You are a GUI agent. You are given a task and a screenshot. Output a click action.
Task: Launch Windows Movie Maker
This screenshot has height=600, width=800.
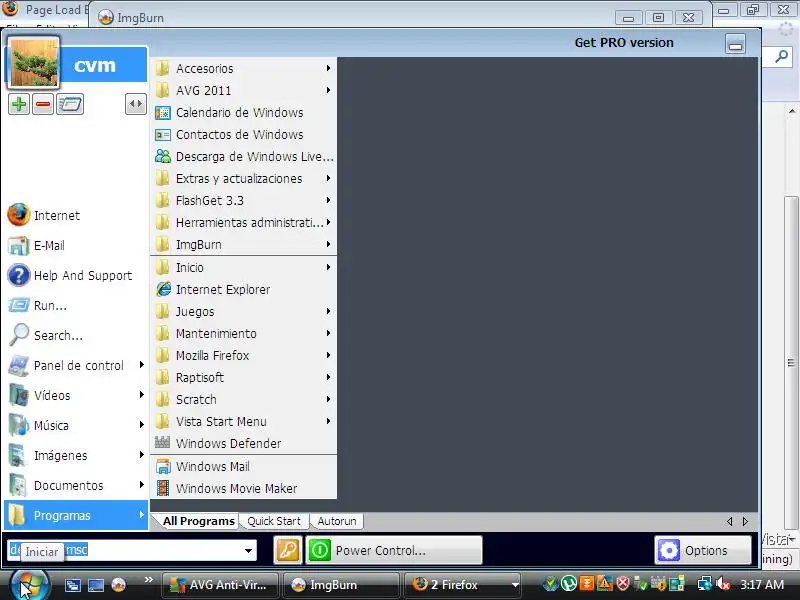point(243,488)
